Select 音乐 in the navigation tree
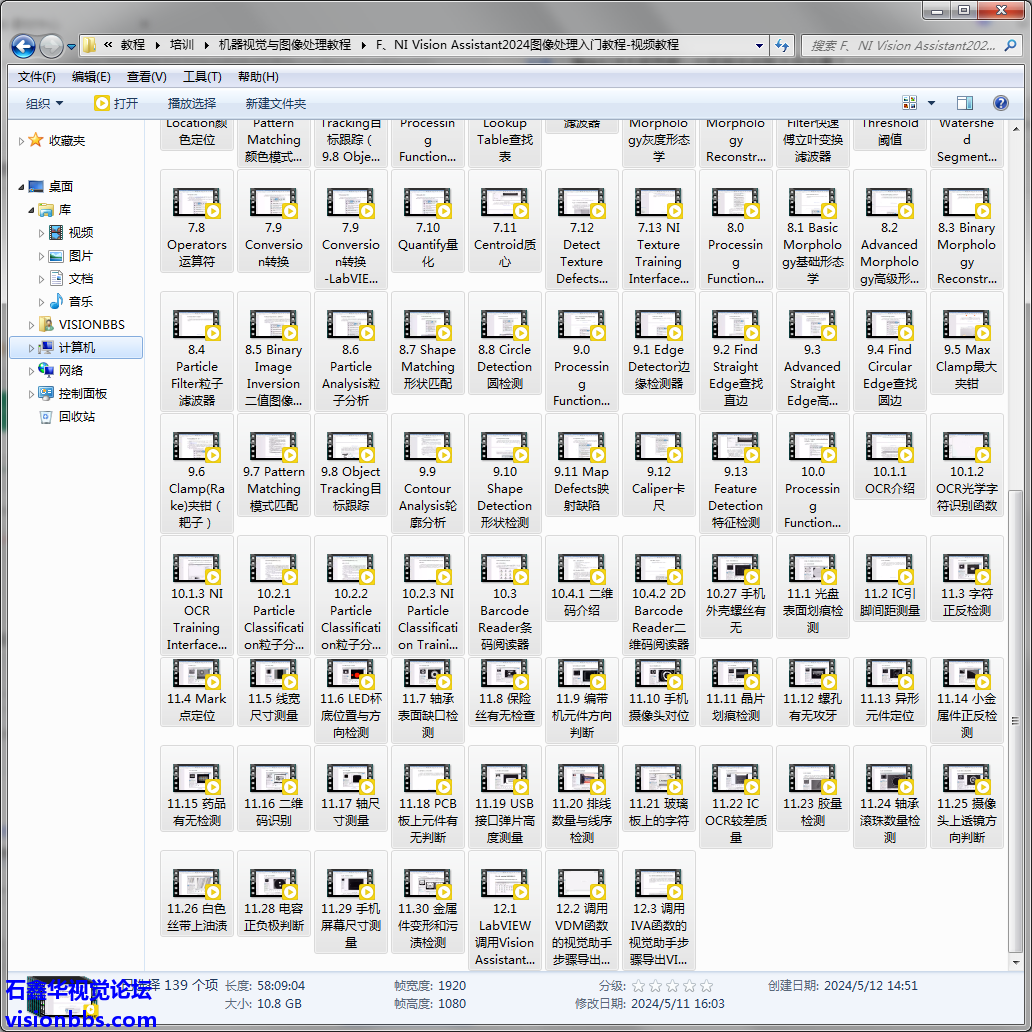The width and height of the screenshot is (1032, 1032). coord(80,301)
